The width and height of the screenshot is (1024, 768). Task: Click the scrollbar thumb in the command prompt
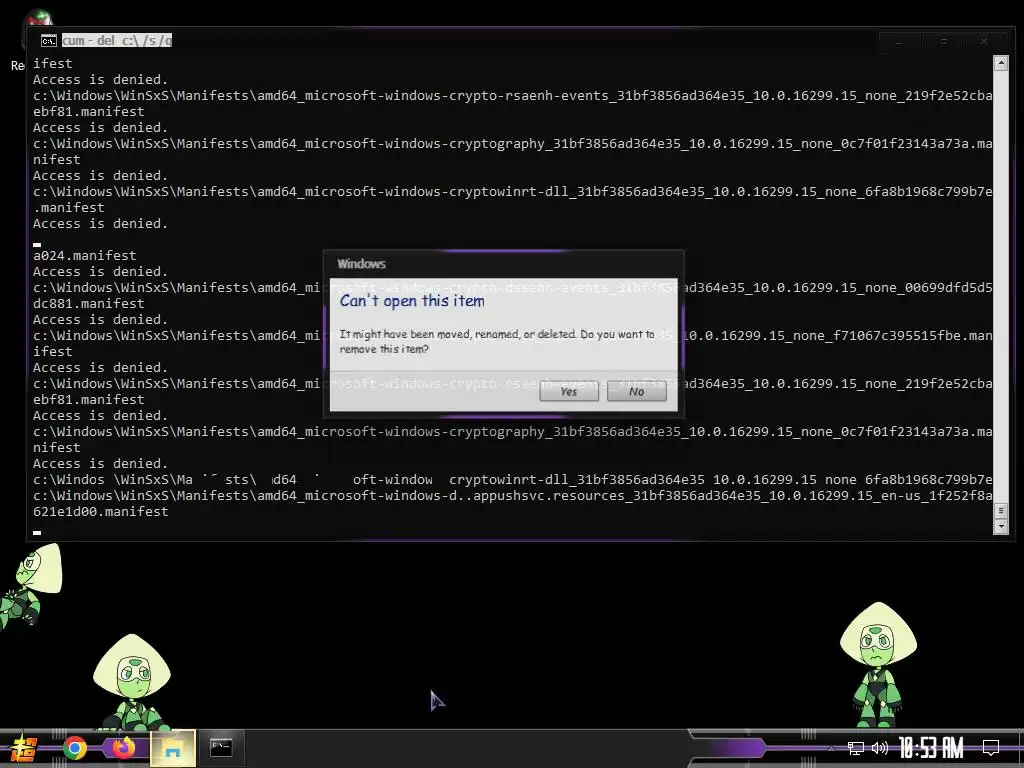(1000, 510)
